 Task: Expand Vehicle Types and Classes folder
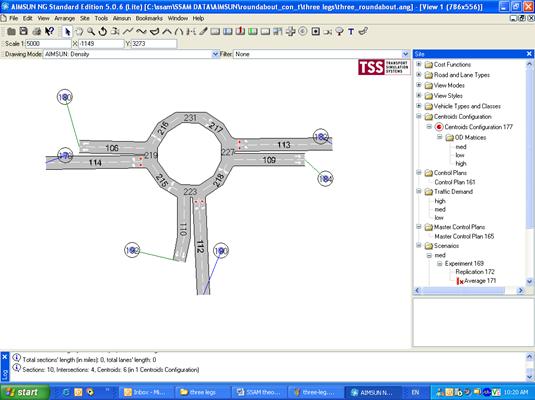(419, 106)
